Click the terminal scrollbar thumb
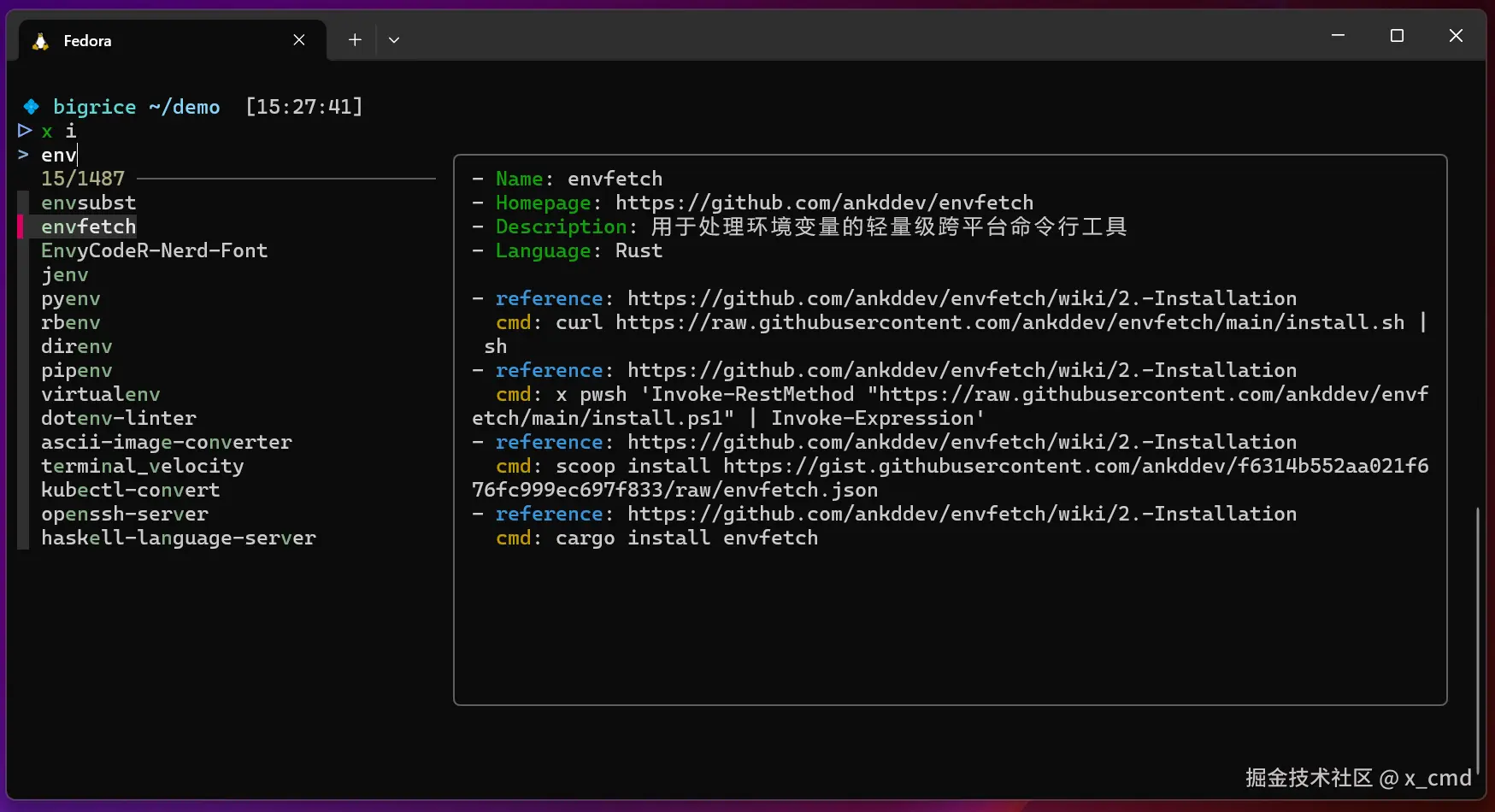 coord(1477,639)
